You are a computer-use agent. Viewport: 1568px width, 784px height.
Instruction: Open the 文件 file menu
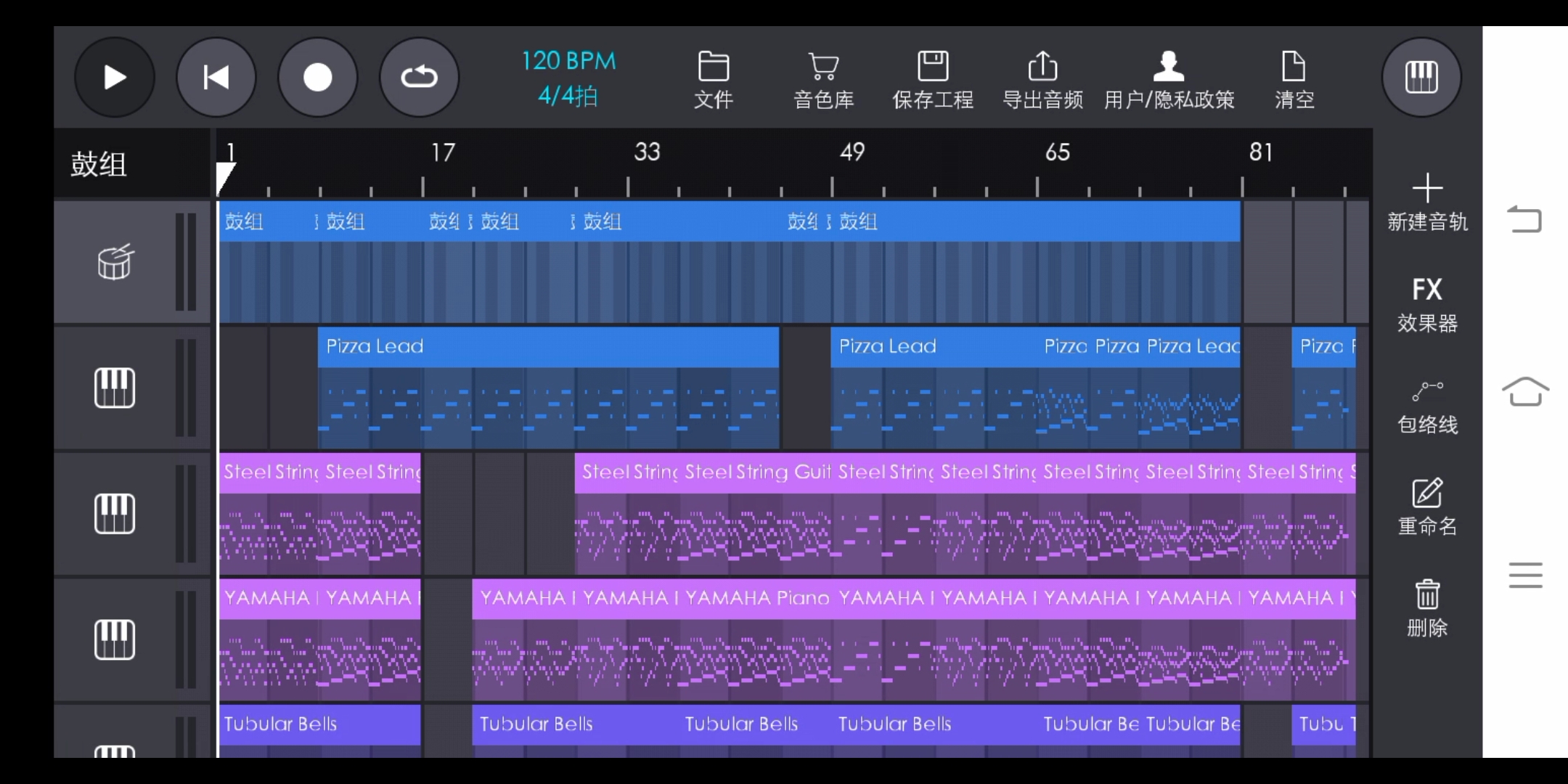(x=714, y=80)
